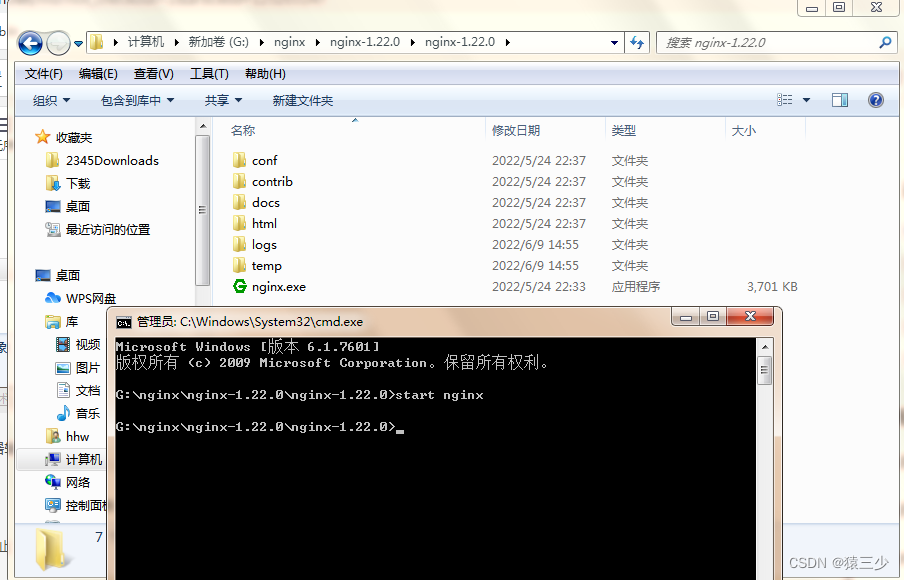Expand arrow after 计算机 in breadcrumb
This screenshot has width=904, height=580.
pyautogui.click(x=176, y=42)
